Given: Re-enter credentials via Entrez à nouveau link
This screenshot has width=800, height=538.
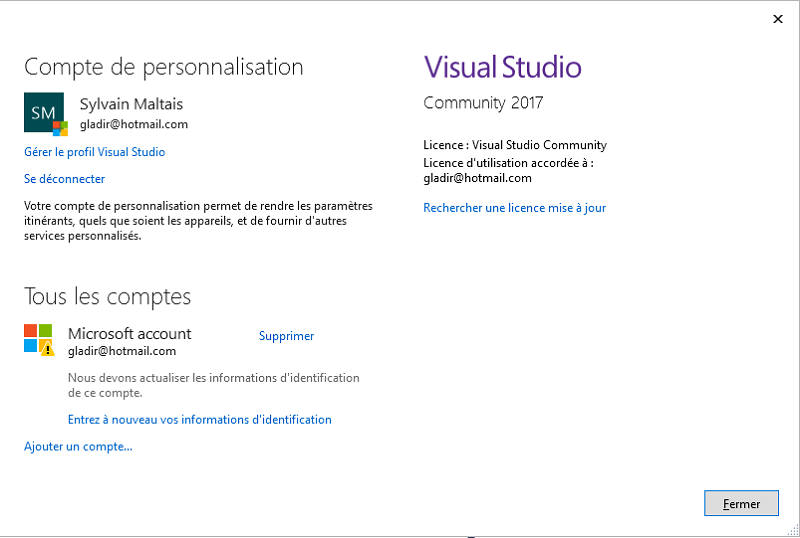Looking at the screenshot, I should [199, 420].
